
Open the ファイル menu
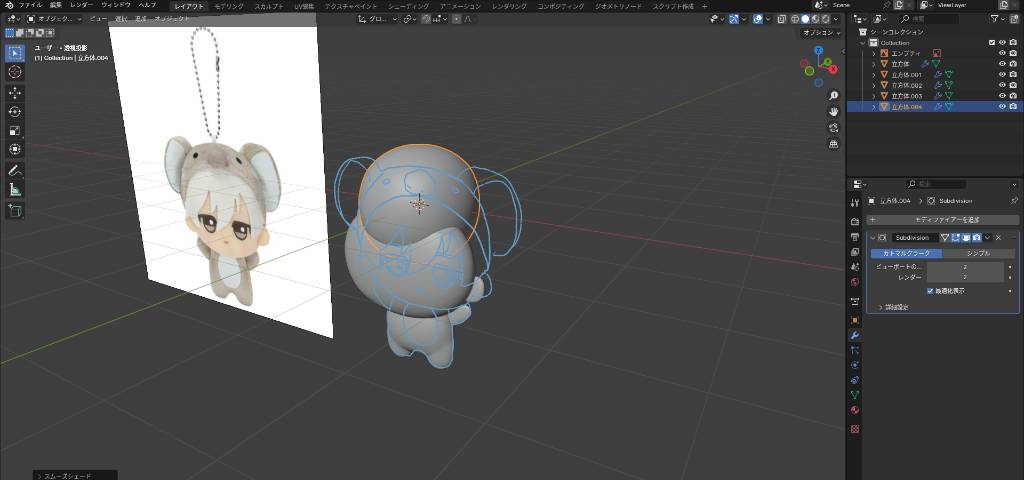30,5
